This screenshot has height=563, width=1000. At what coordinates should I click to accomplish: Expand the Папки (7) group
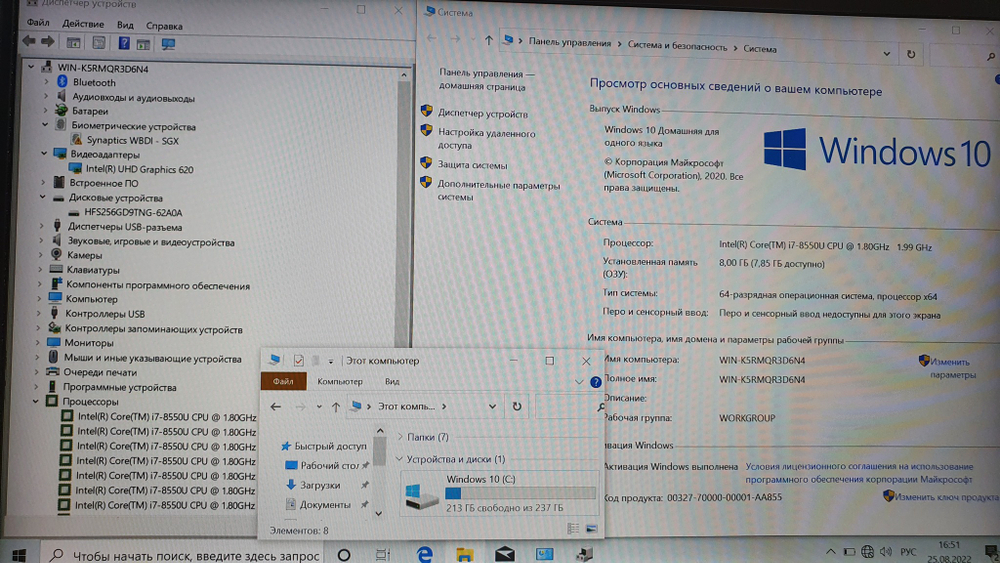tap(400, 437)
